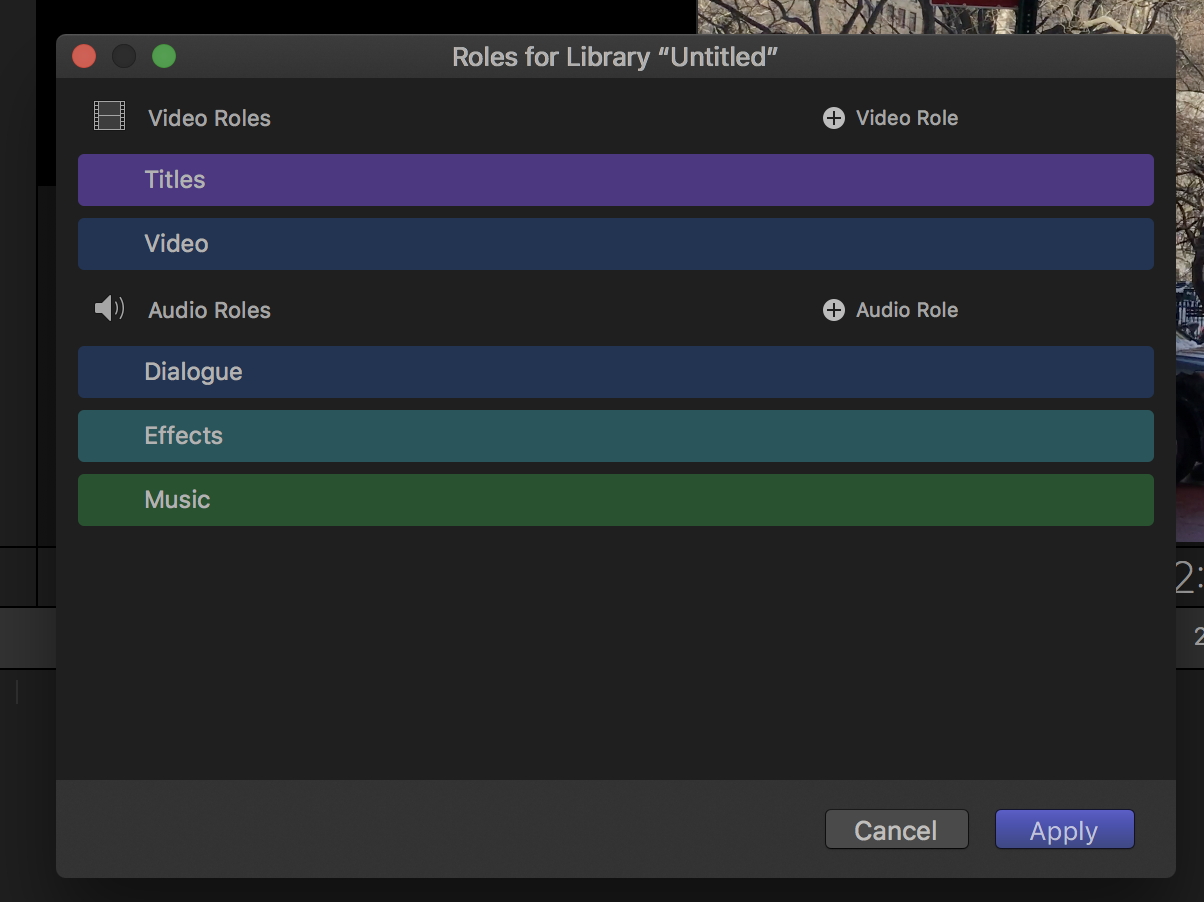Screen dimensions: 1204x902
Task: Click the Titles role name text
Action: (x=175, y=180)
